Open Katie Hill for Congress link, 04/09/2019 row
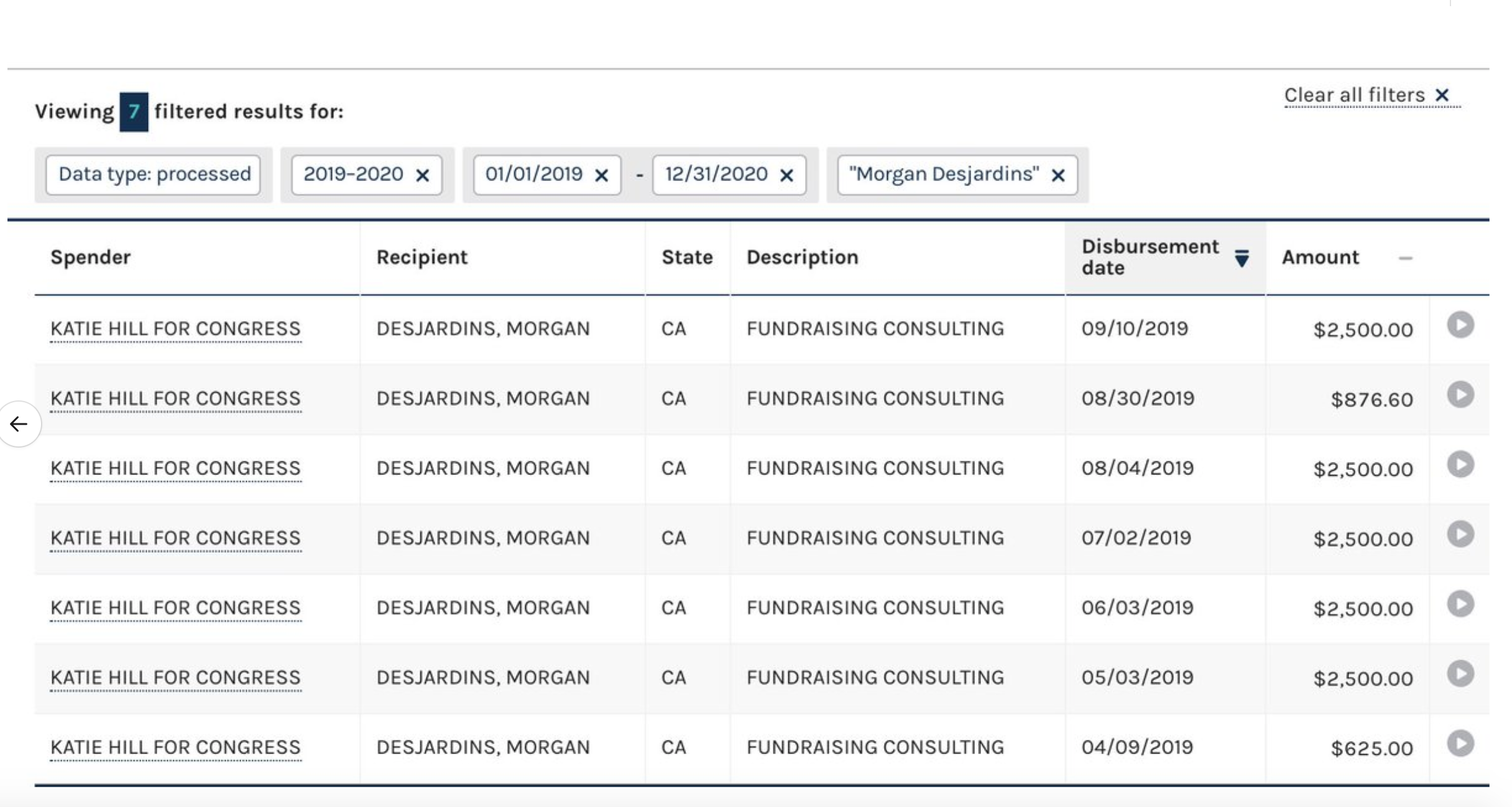Viewport: 1512px width, 807px height. 175,747
